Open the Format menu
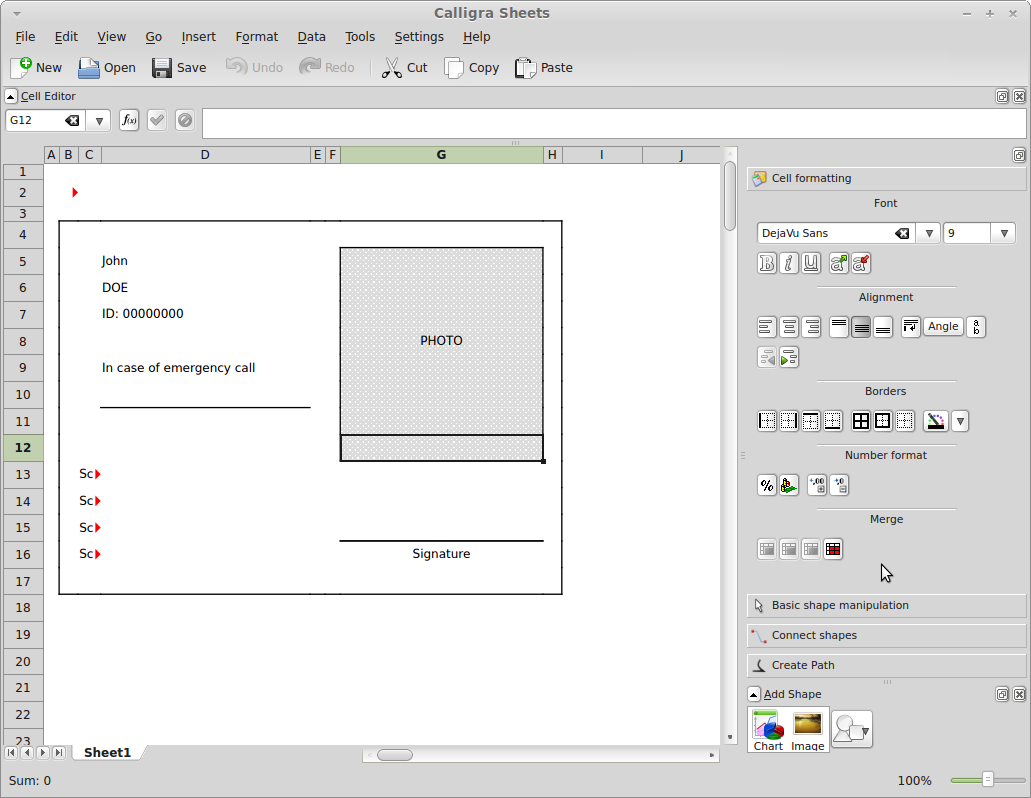This screenshot has width=1031, height=798. 256,36
